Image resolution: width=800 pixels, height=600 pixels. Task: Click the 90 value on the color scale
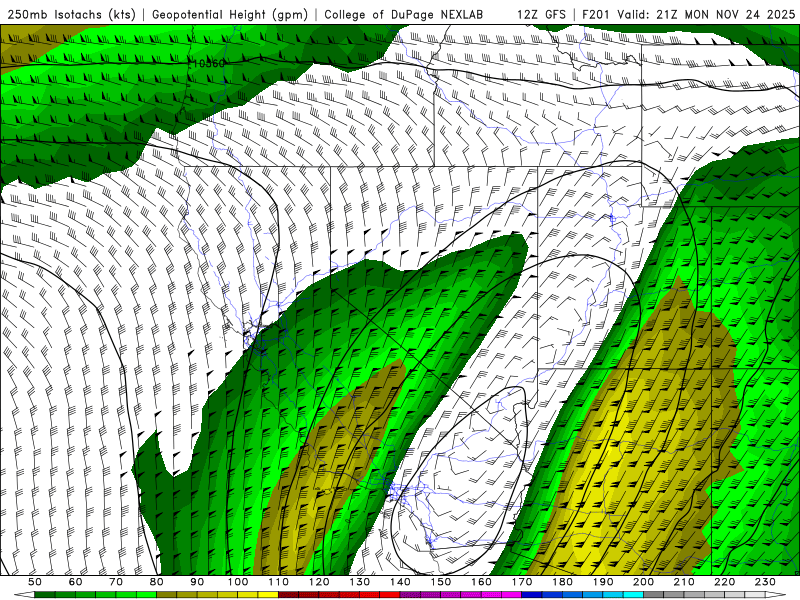(197, 582)
